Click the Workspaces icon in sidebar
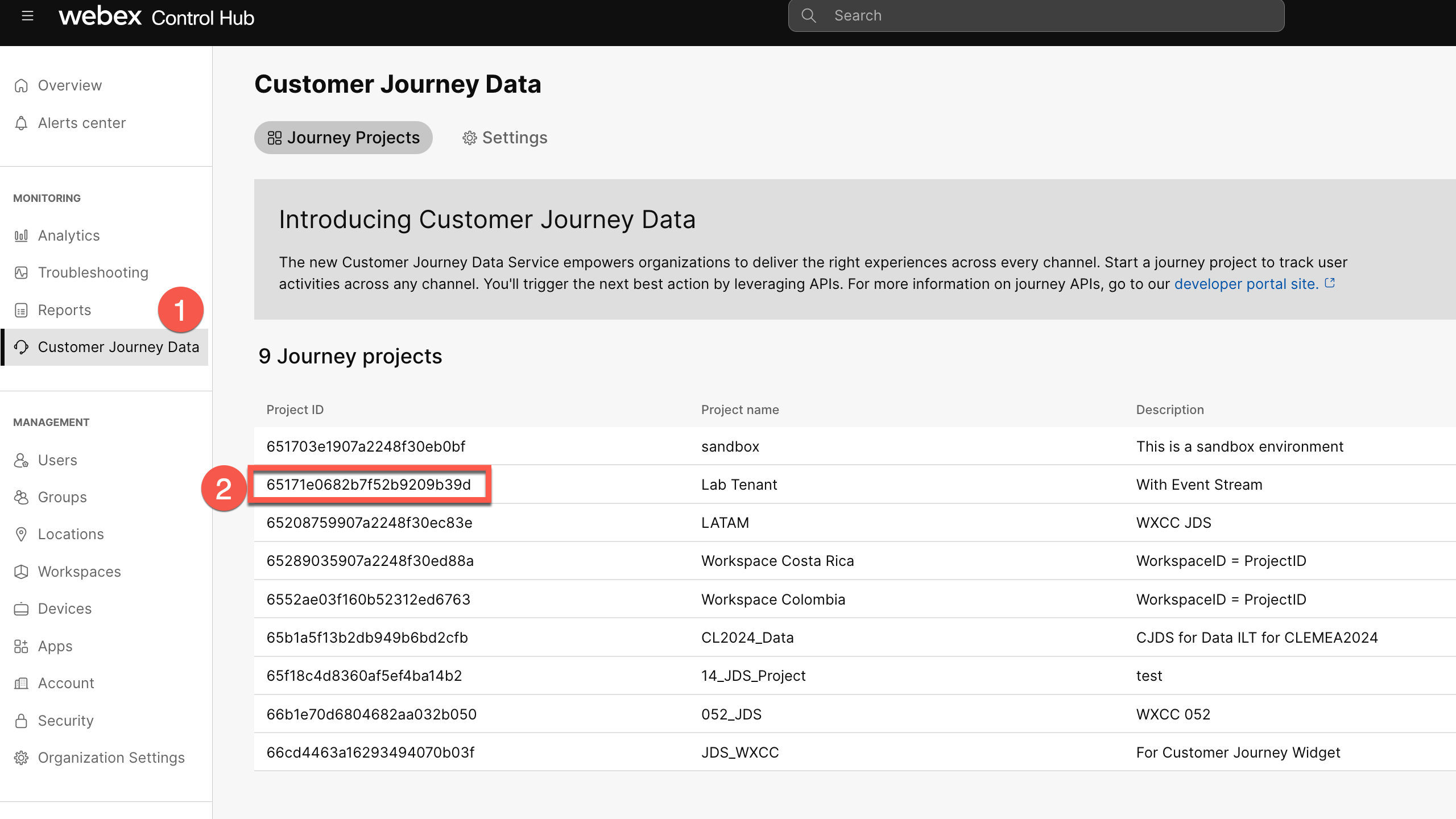 click(x=21, y=572)
